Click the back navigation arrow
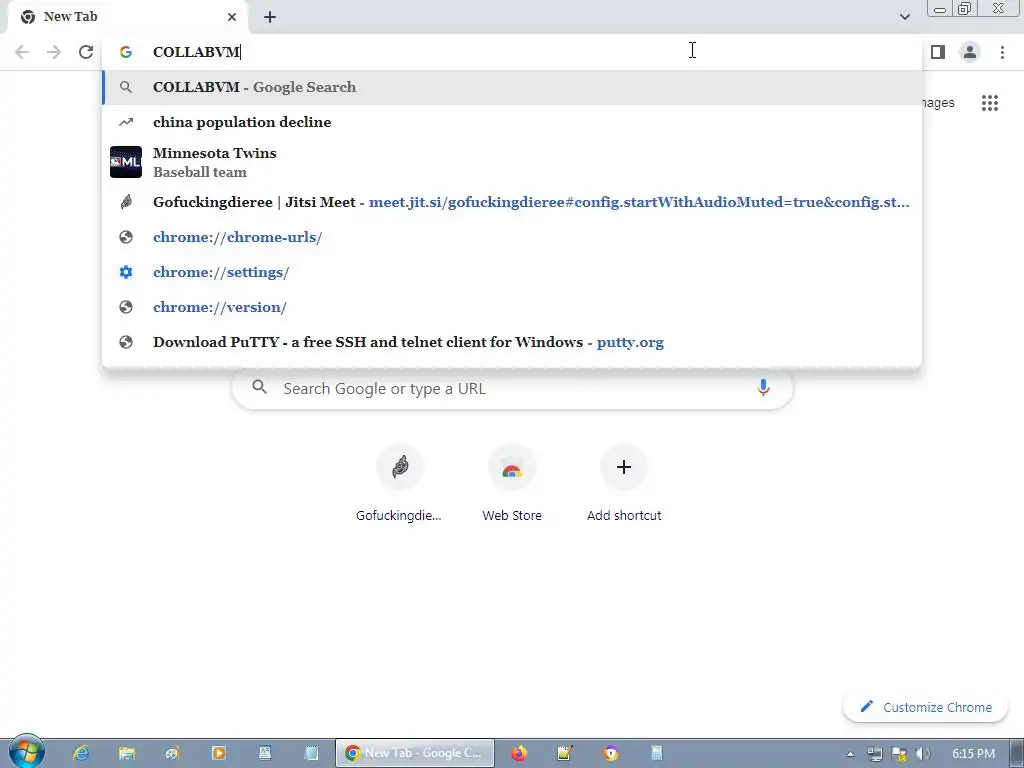Screen dimensions: 1024x768 (x=22, y=52)
